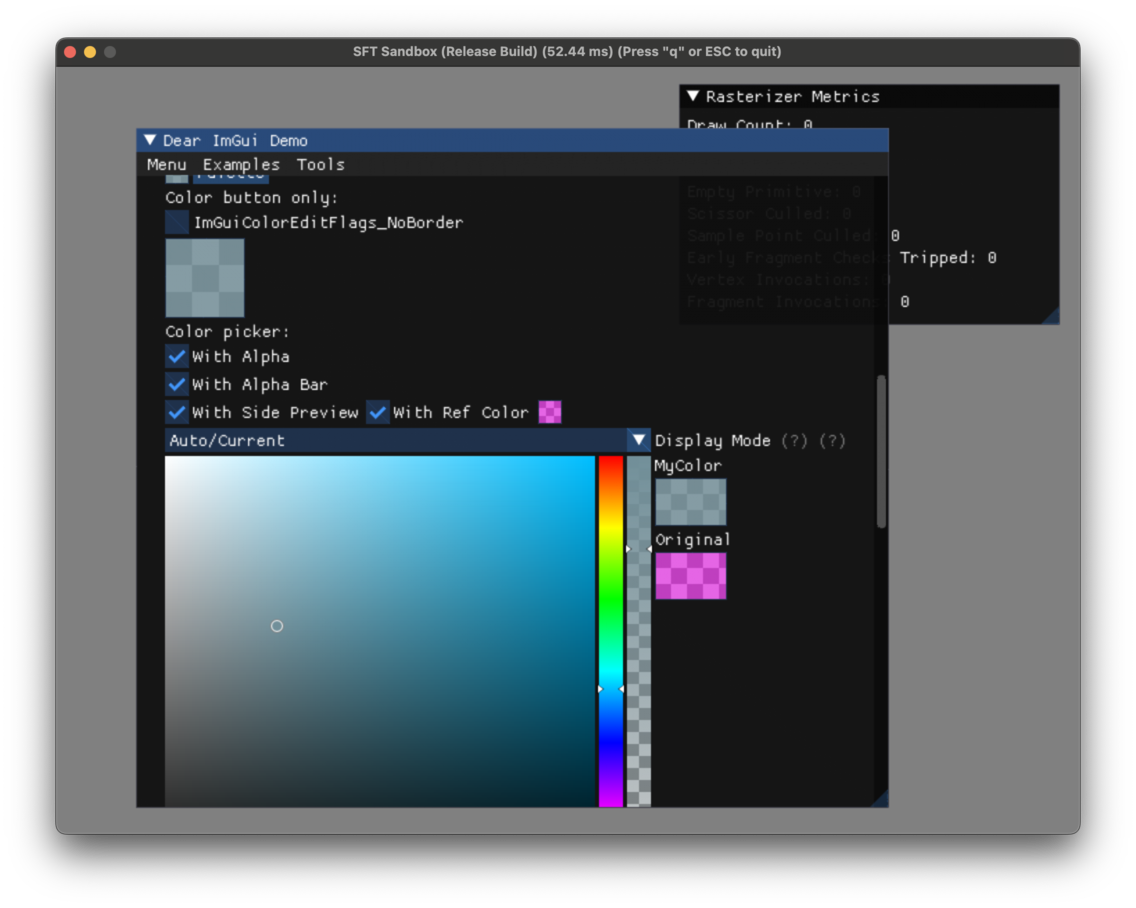Screen dimensions: 1136x908
Task: Open the Examples menu
Action: 241,164
